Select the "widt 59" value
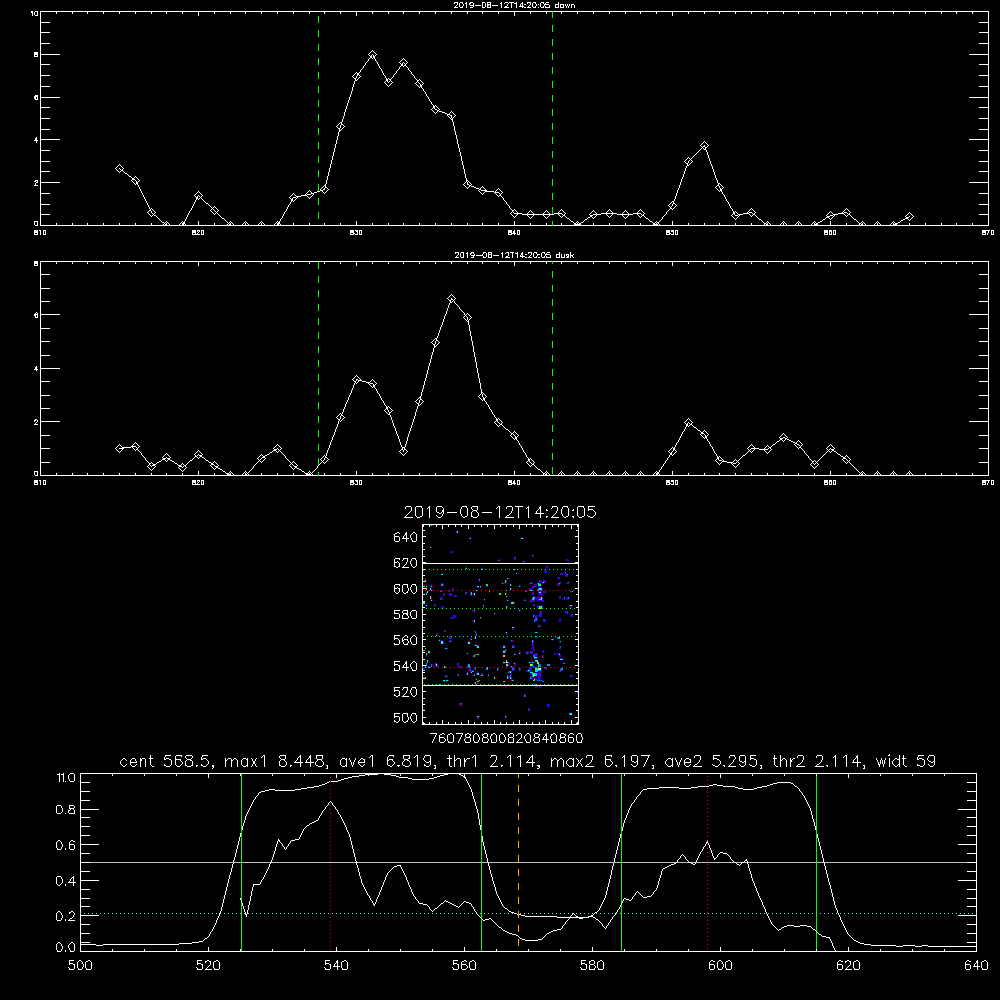1000x1000 pixels. 906,761
